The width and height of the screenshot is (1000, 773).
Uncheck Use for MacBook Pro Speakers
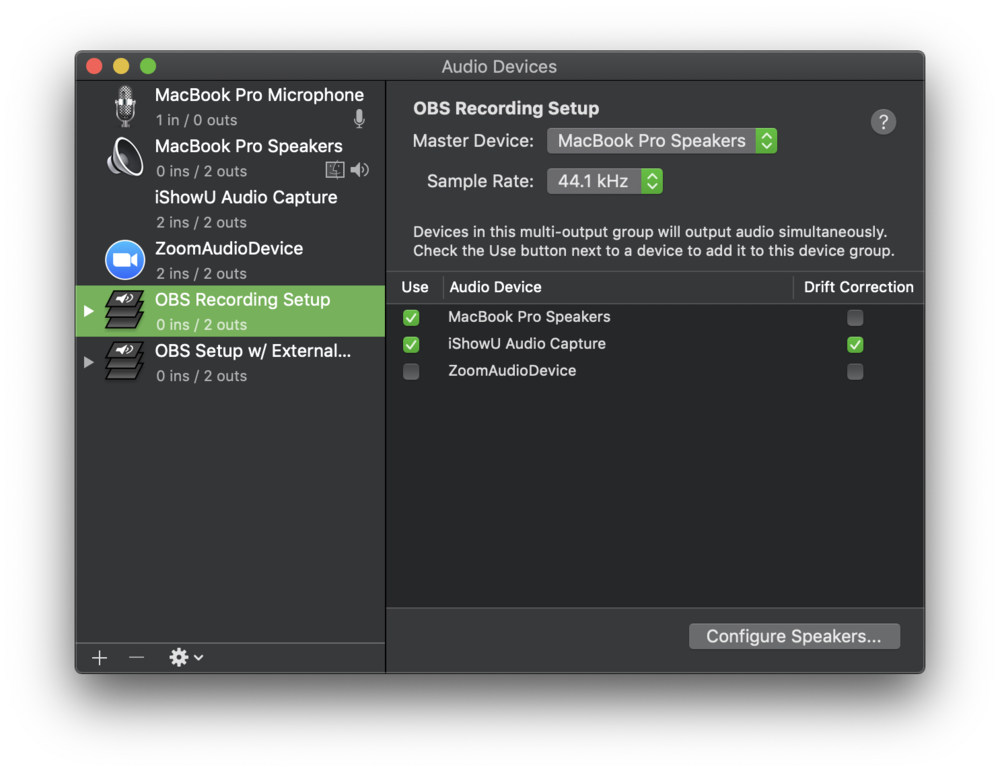411,318
